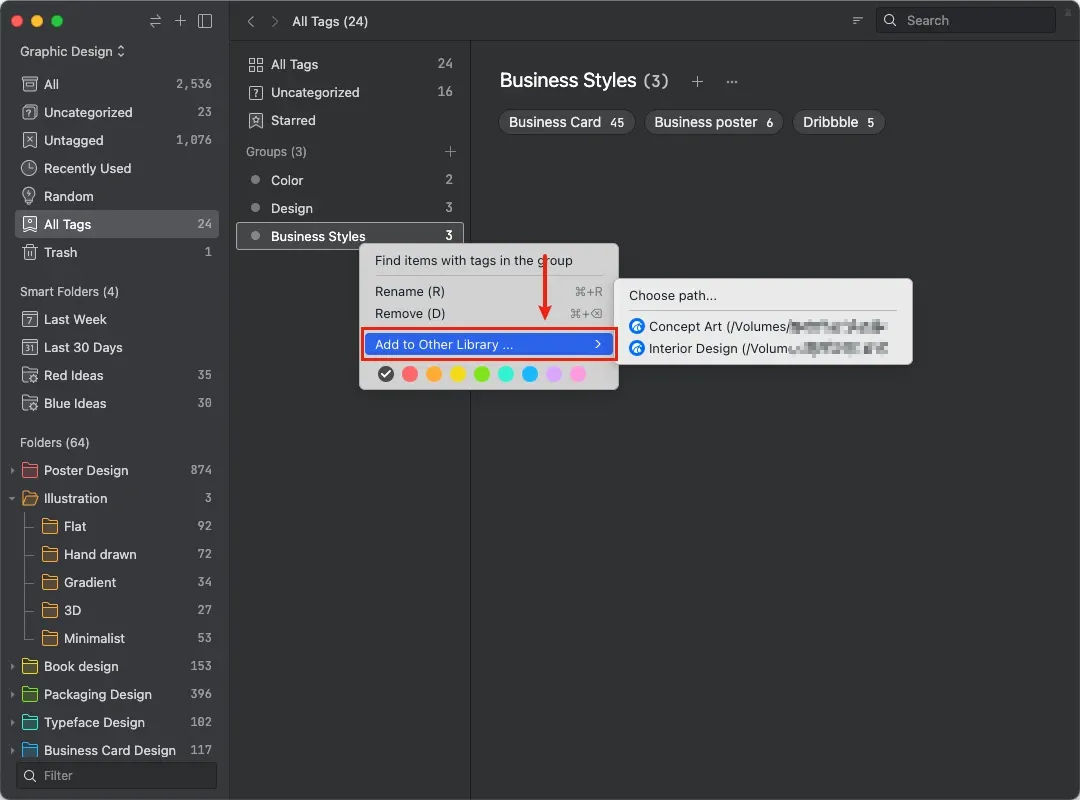This screenshot has width=1080, height=800.
Task: Go forward with the right arrow
Action: tap(275, 21)
